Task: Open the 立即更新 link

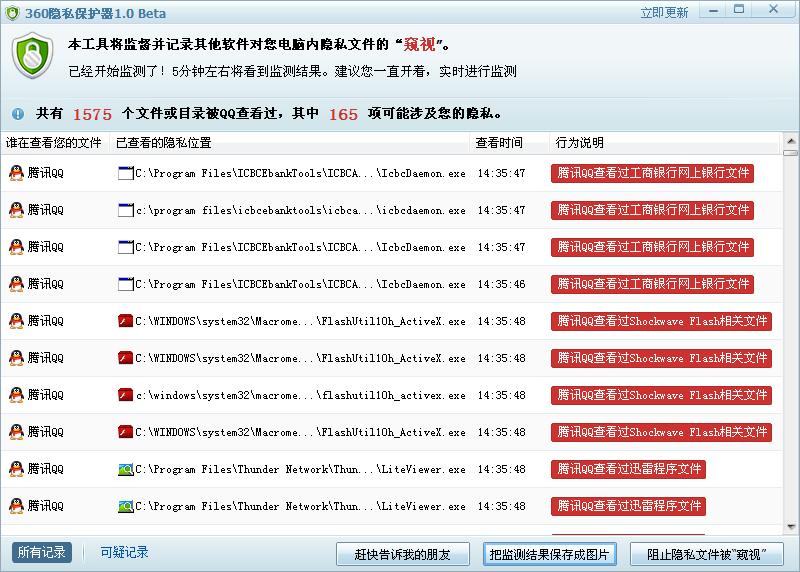Action: click(664, 13)
